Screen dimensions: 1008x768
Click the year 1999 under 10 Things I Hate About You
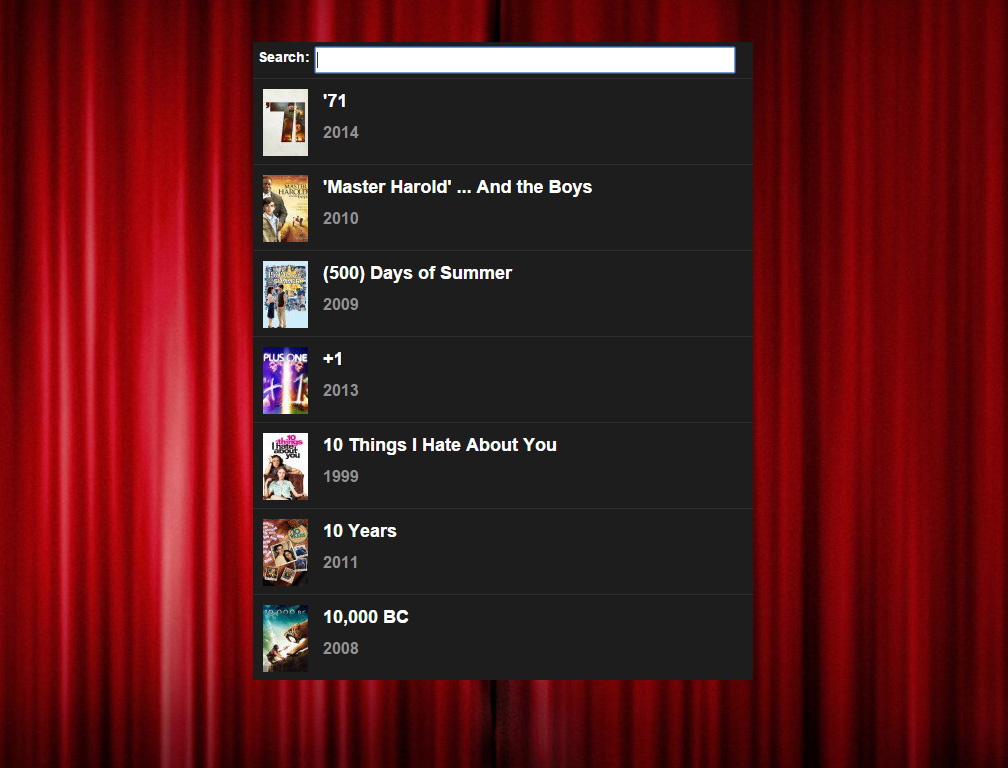point(341,476)
